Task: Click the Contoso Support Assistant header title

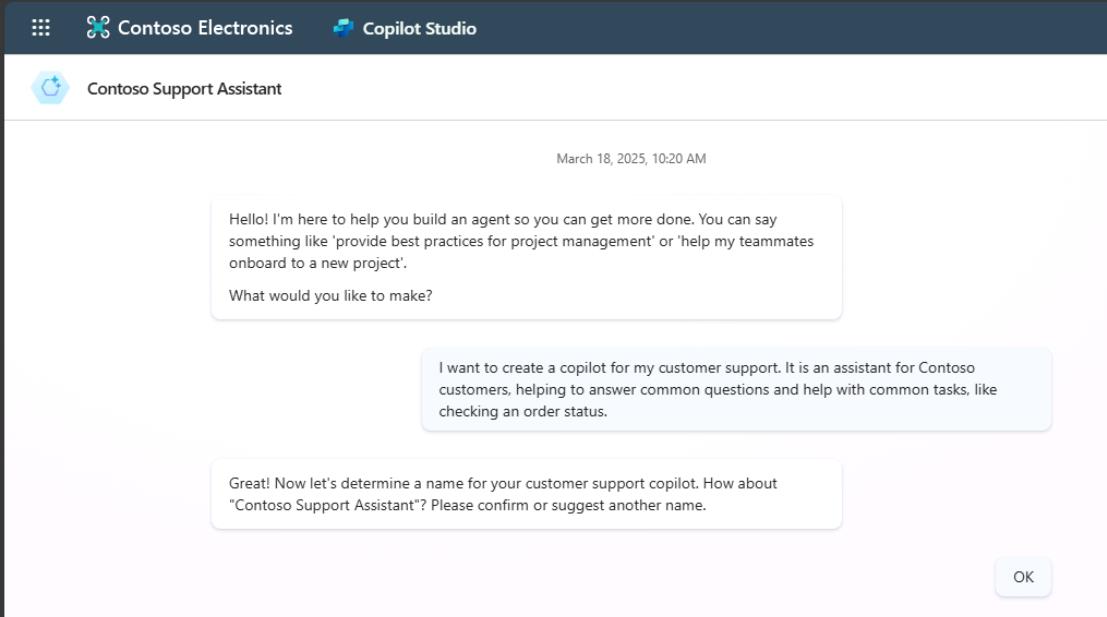Action: pyautogui.click(x=184, y=89)
